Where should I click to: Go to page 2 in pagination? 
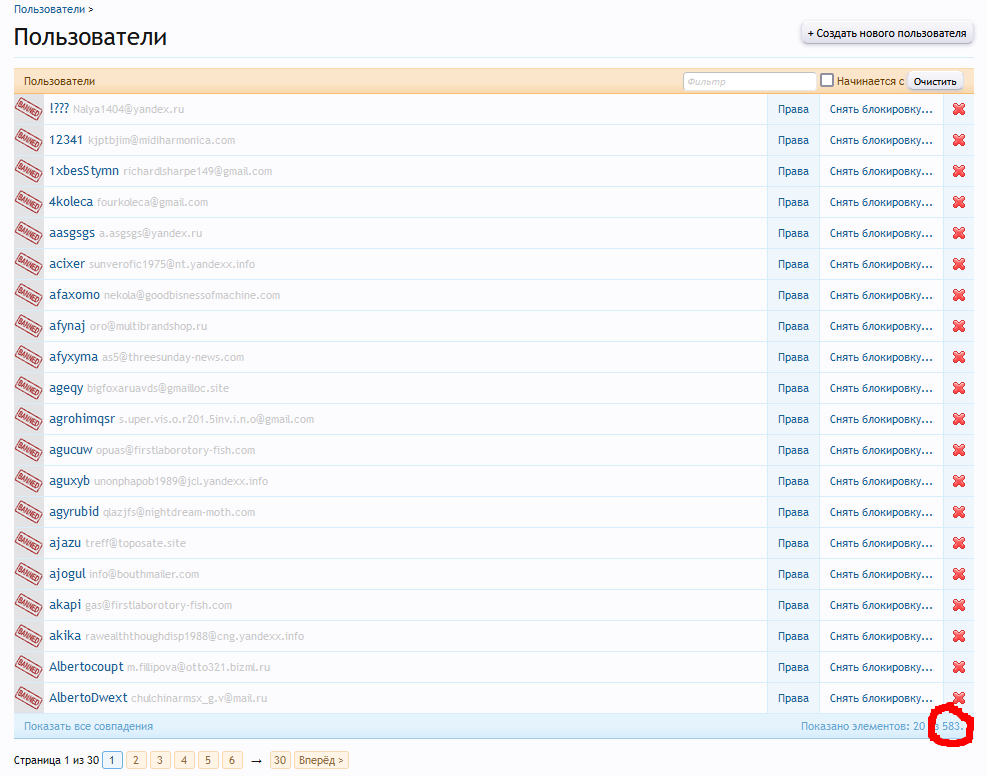point(137,761)
